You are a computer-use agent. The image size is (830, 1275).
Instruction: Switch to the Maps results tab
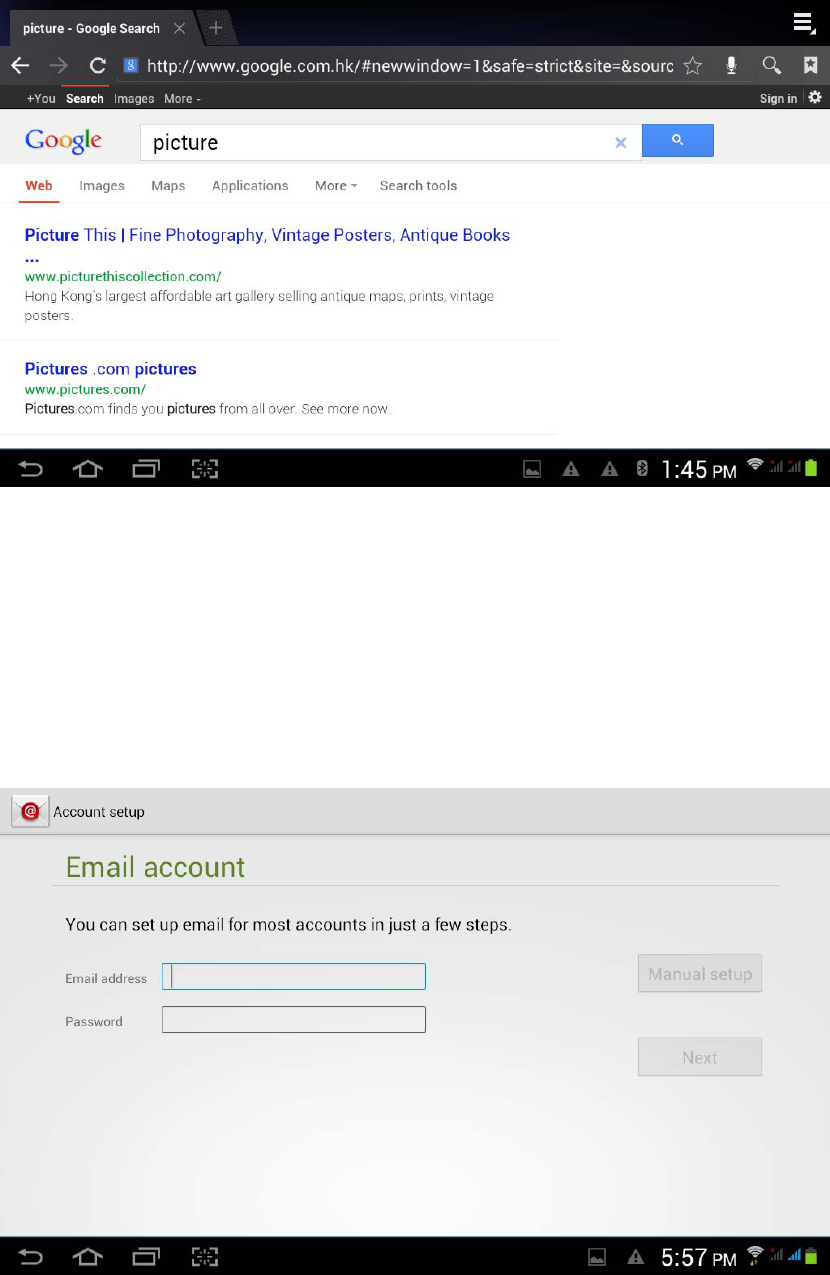click(168, 185)
